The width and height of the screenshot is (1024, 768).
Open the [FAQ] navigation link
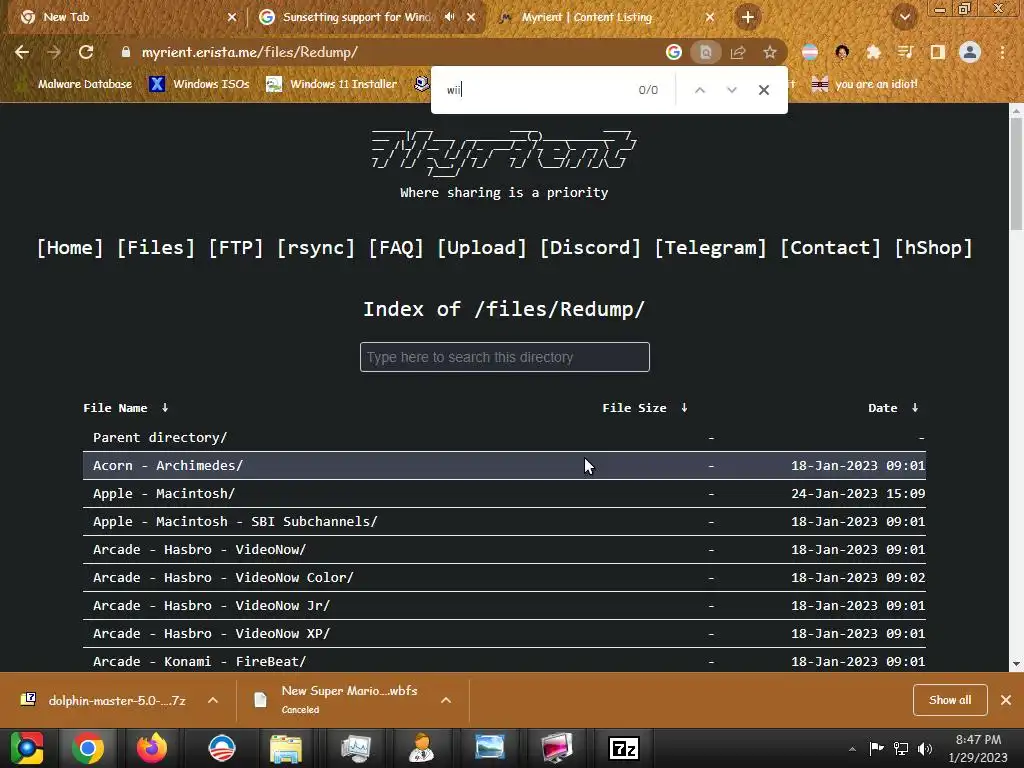click(396, 248)
